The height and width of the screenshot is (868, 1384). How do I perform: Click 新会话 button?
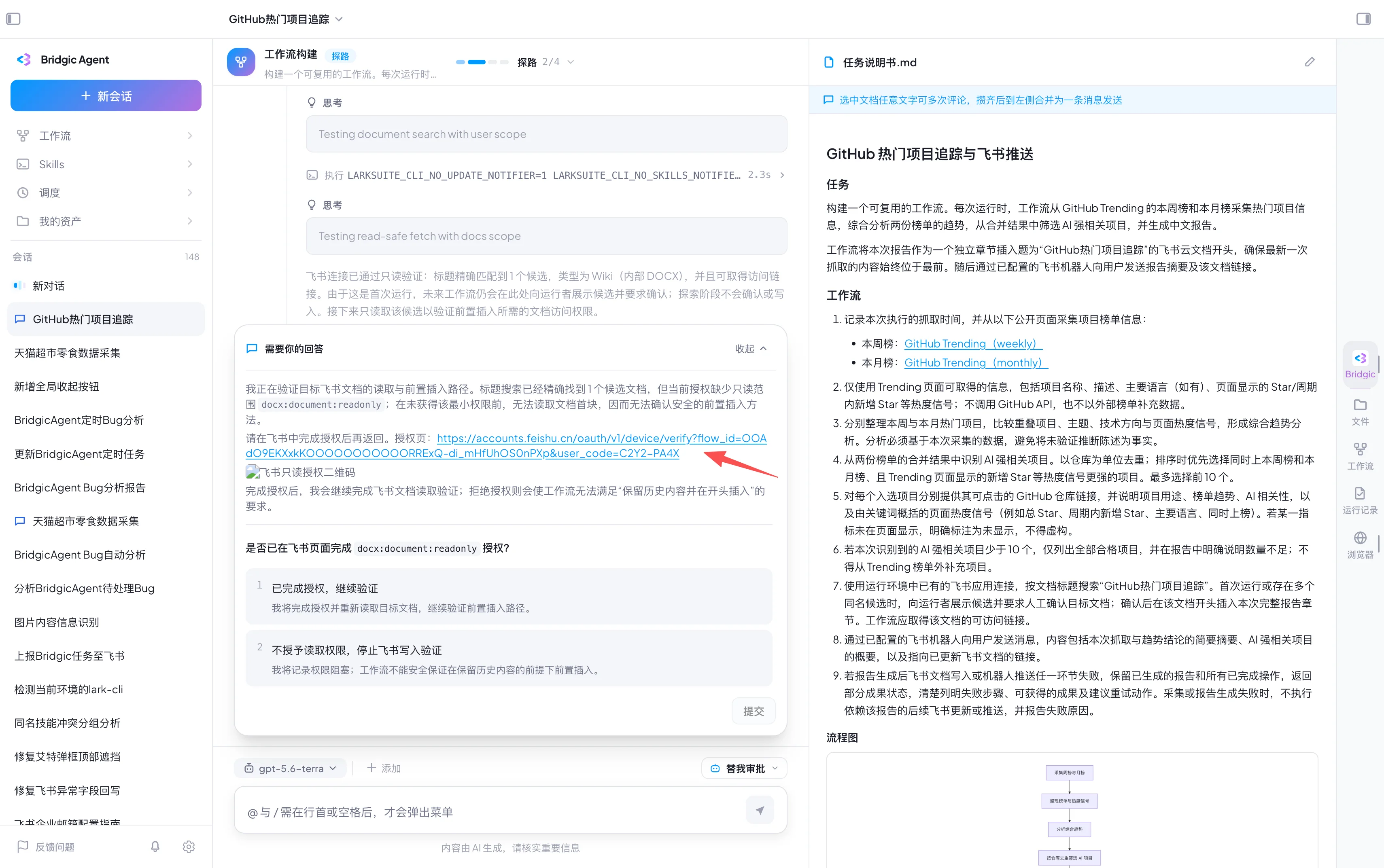(x=106, y=95)
